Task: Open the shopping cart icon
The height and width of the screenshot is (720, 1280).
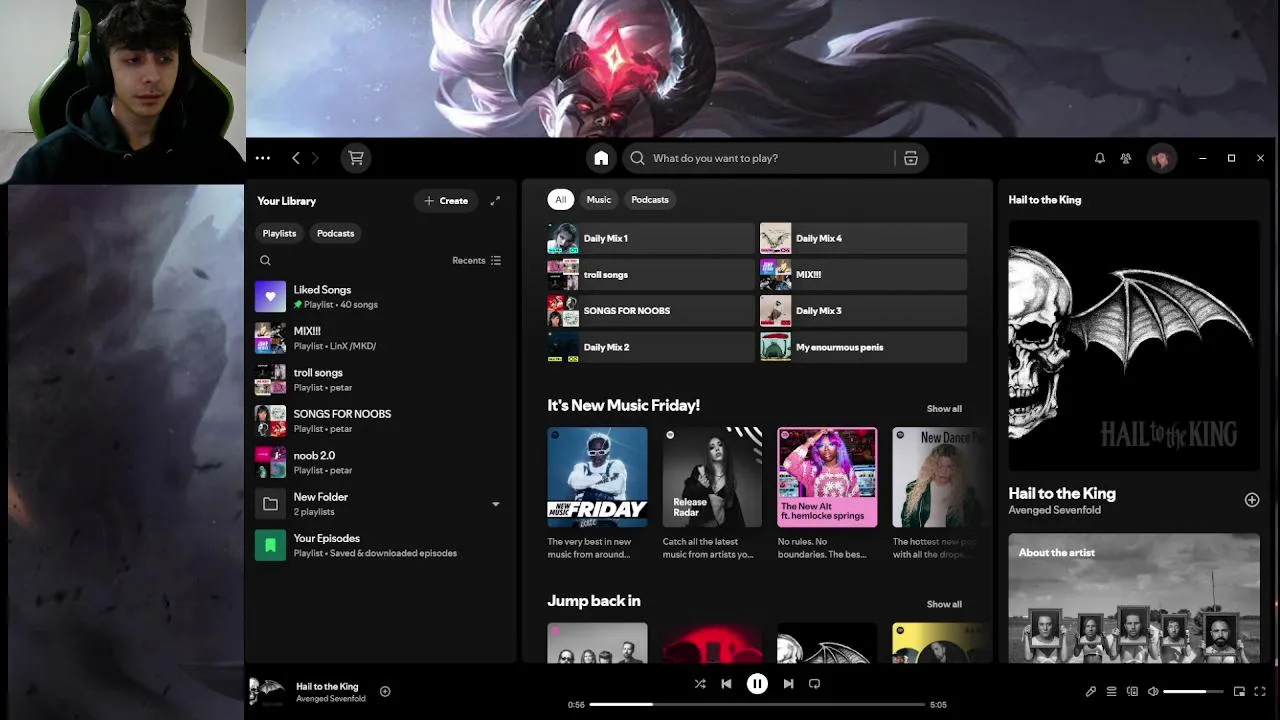Action: tap(355, 158)
